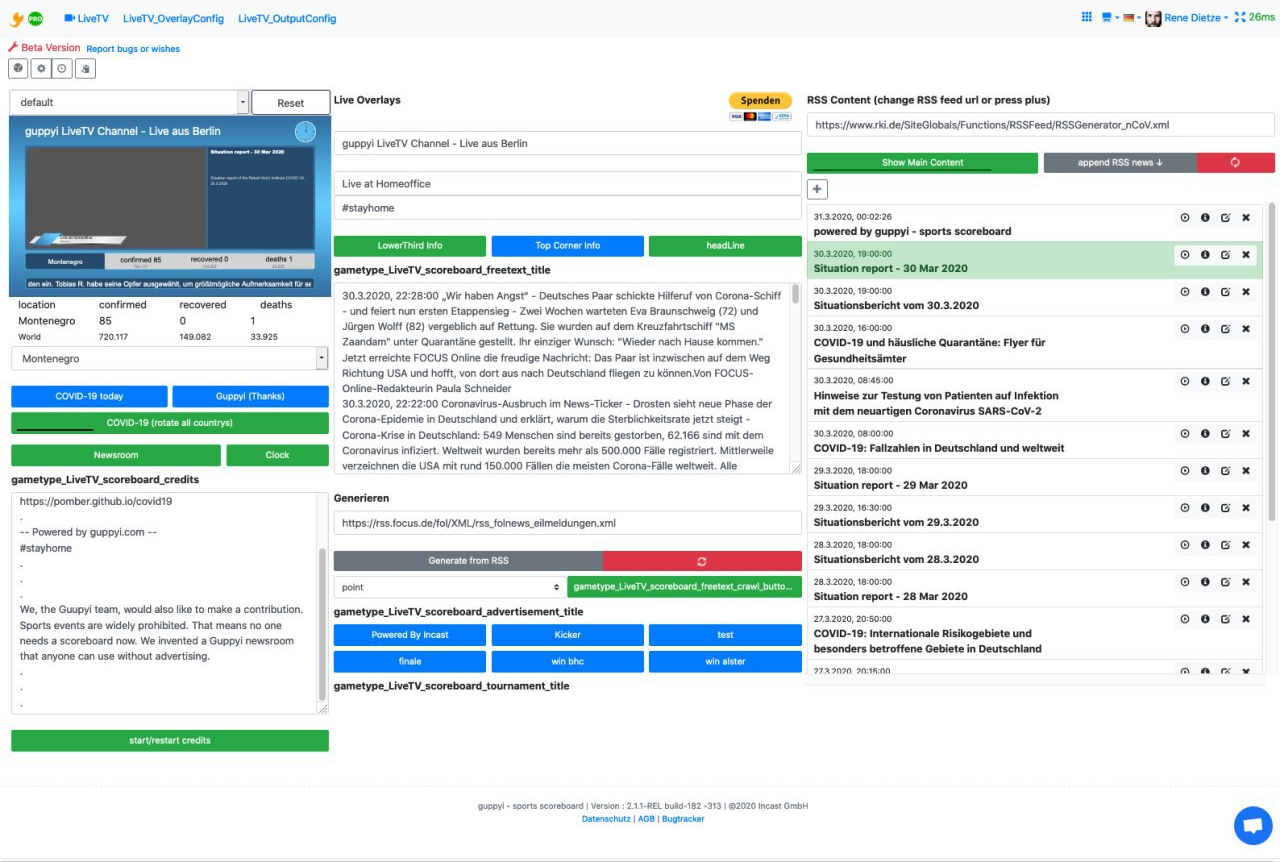Show info for 'Situation report - 30 Mar 2020'

click(1205, 254)
